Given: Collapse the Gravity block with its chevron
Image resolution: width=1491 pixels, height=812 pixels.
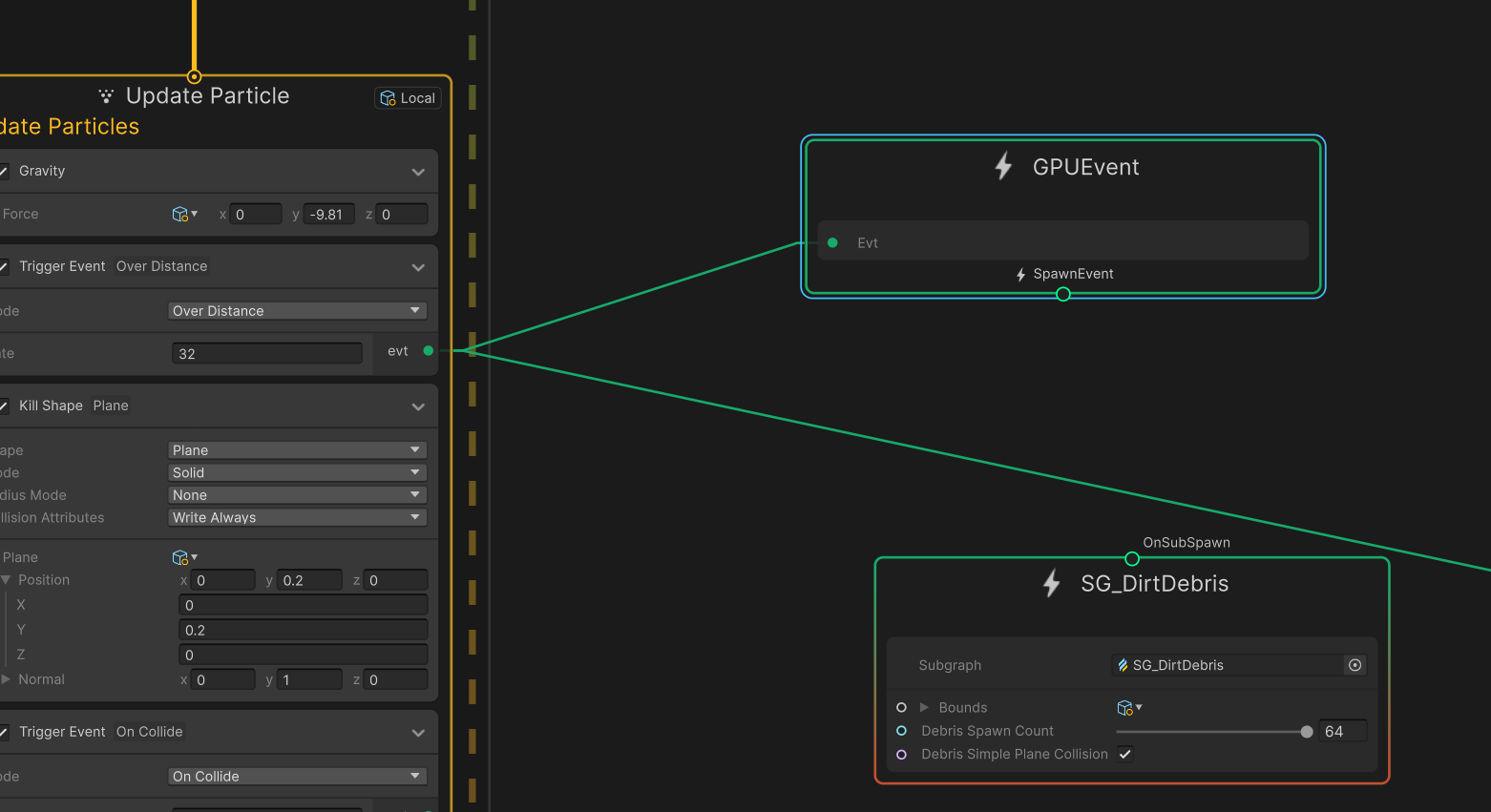Looking at the screenshot, I should (418, 172).
